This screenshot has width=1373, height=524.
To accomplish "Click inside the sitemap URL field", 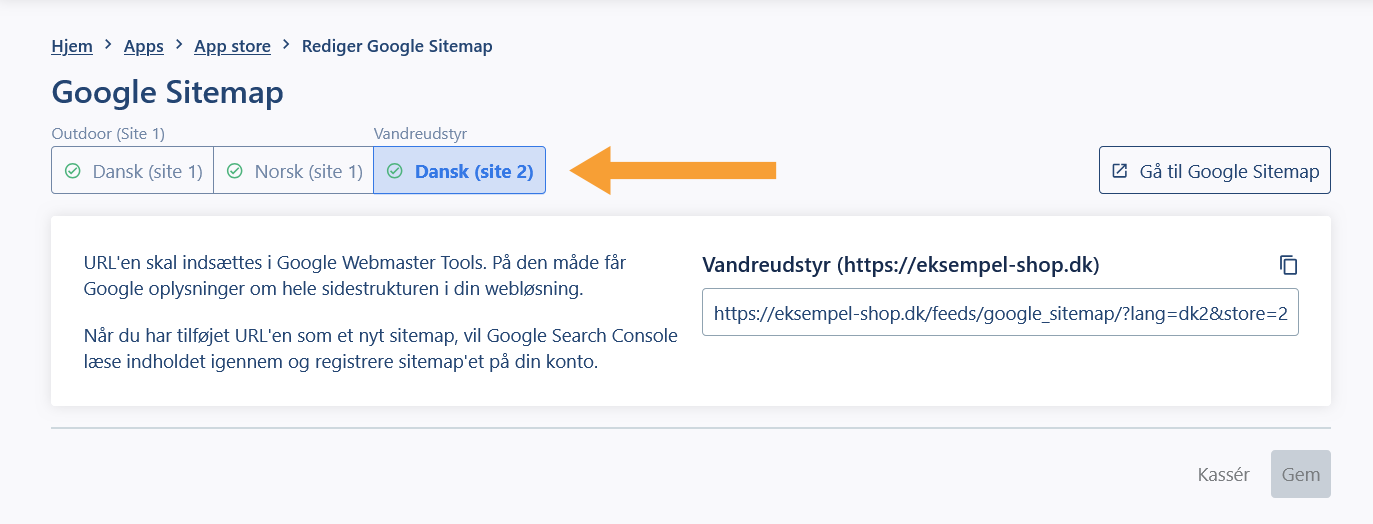I will [x=1000, y=313].
